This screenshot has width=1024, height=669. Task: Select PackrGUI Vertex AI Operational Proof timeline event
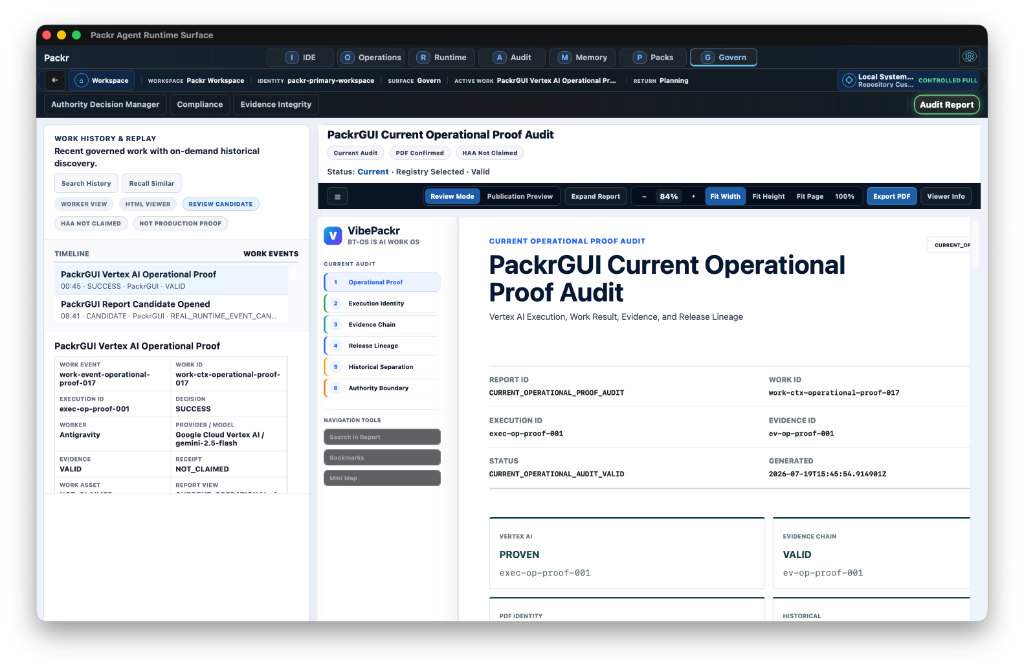click(x=171, y=280)
